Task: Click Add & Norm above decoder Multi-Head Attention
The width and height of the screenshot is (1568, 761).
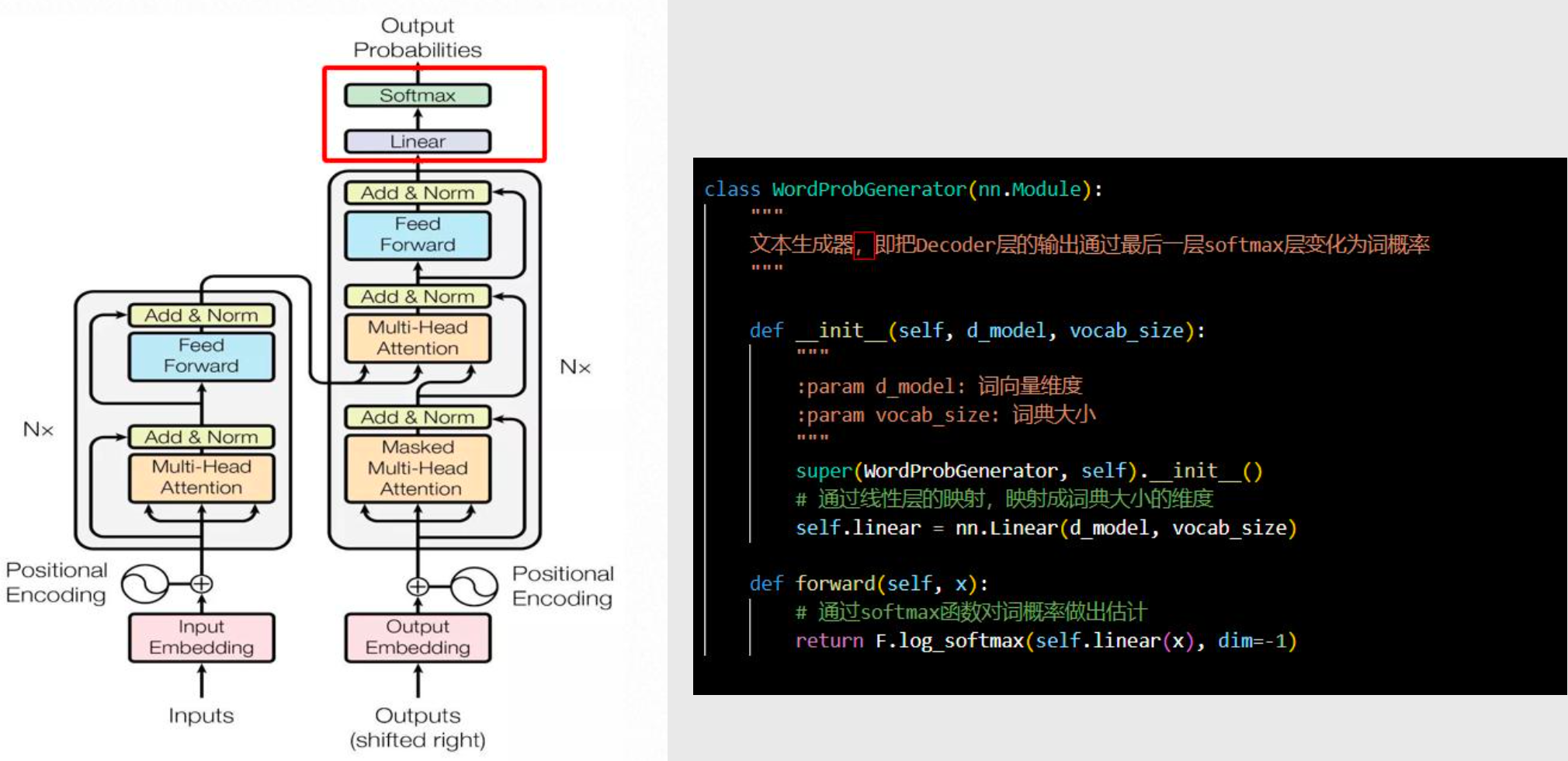Action: [x=418, y=297]
